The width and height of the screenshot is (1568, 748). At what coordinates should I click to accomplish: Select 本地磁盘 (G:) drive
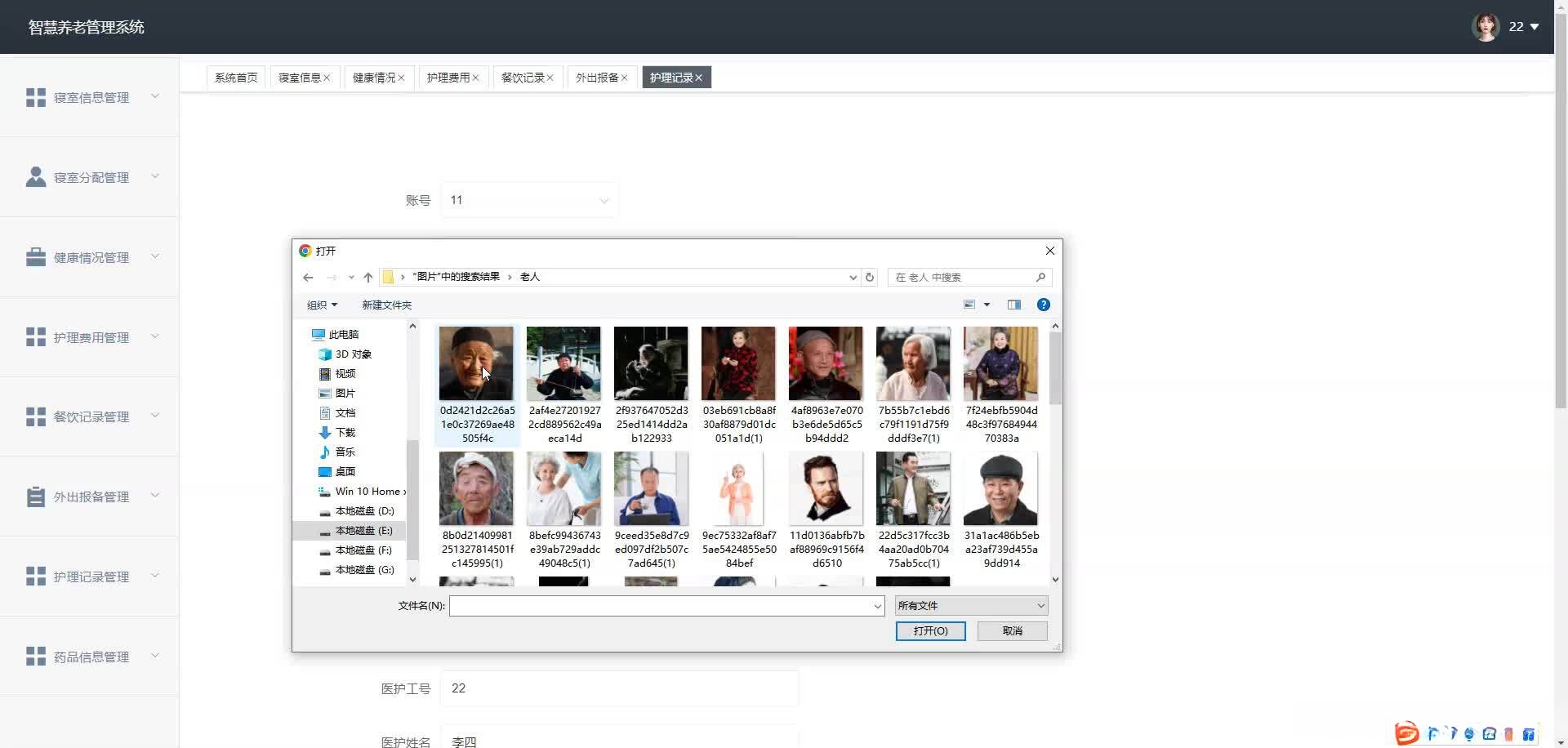tap(364, 570)
